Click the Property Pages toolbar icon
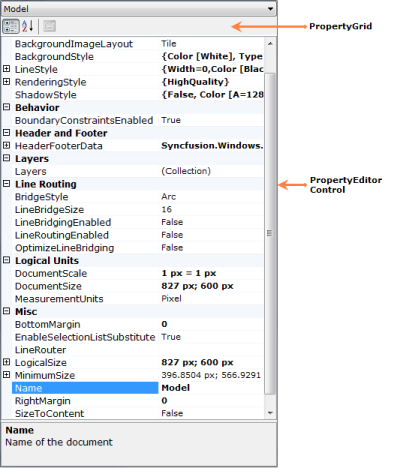394x468 pixels. (x=49, y=26)
